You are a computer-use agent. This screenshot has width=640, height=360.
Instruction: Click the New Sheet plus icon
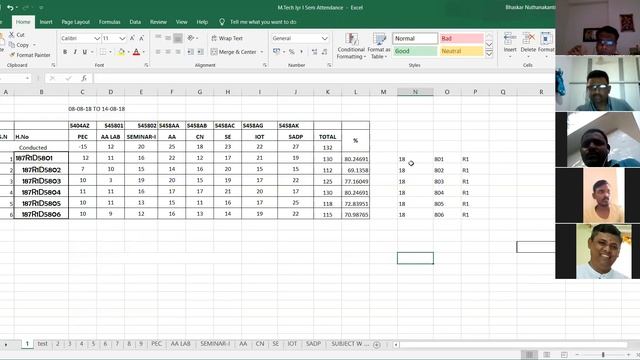[377, 345]
